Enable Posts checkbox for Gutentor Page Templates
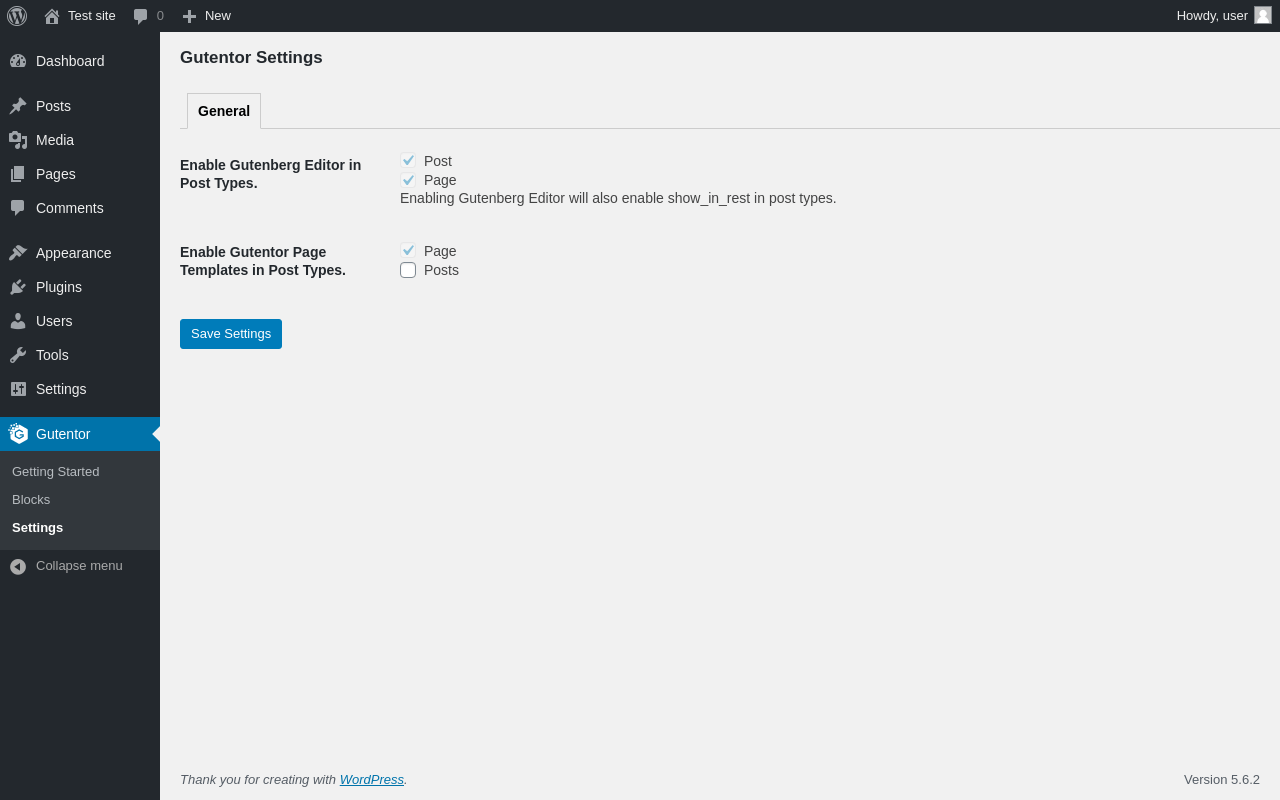 pyautogui.click(x=408, y=270)
